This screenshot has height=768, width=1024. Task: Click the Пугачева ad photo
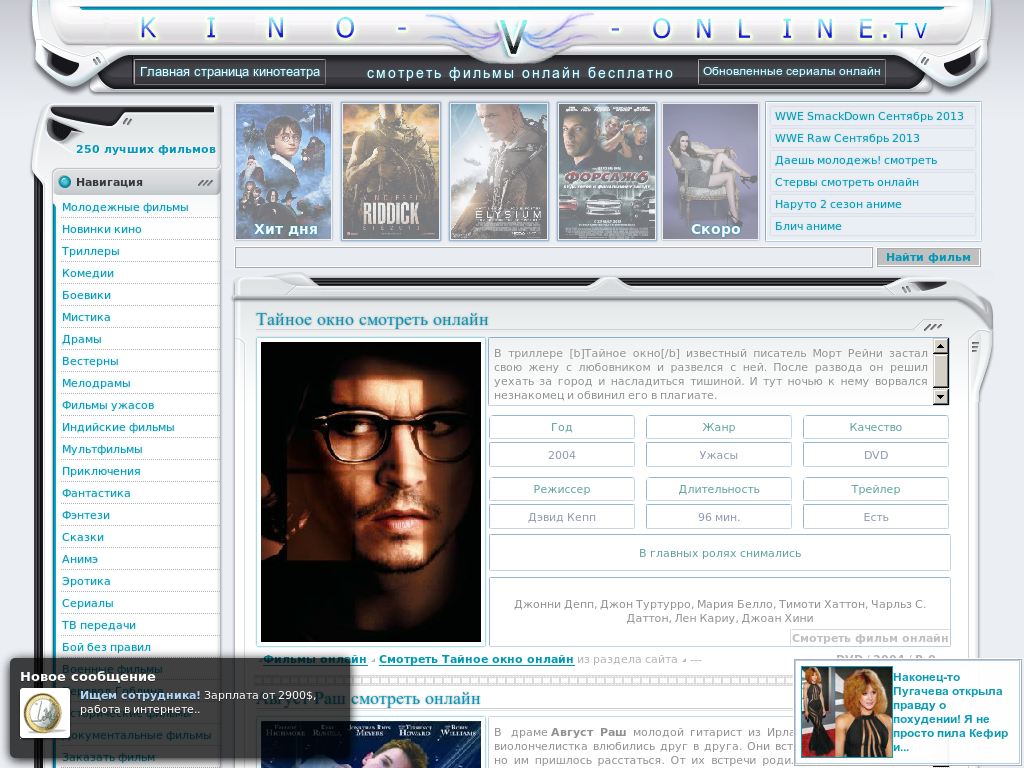[846, 712]
